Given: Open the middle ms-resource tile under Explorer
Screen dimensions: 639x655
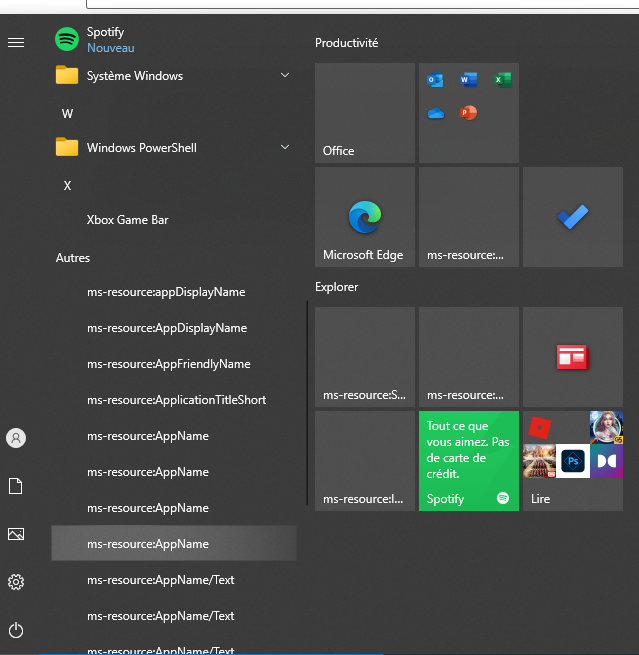Looking at the screenshot, I should [x=469, y=357].
